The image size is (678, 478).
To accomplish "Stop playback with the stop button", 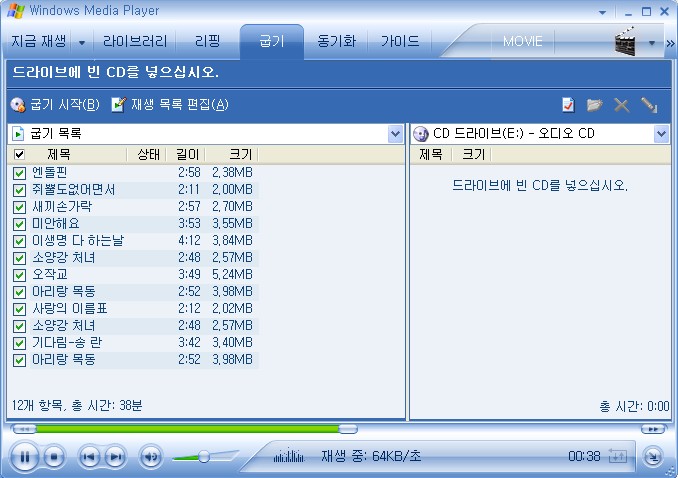I will click(54, 456).
